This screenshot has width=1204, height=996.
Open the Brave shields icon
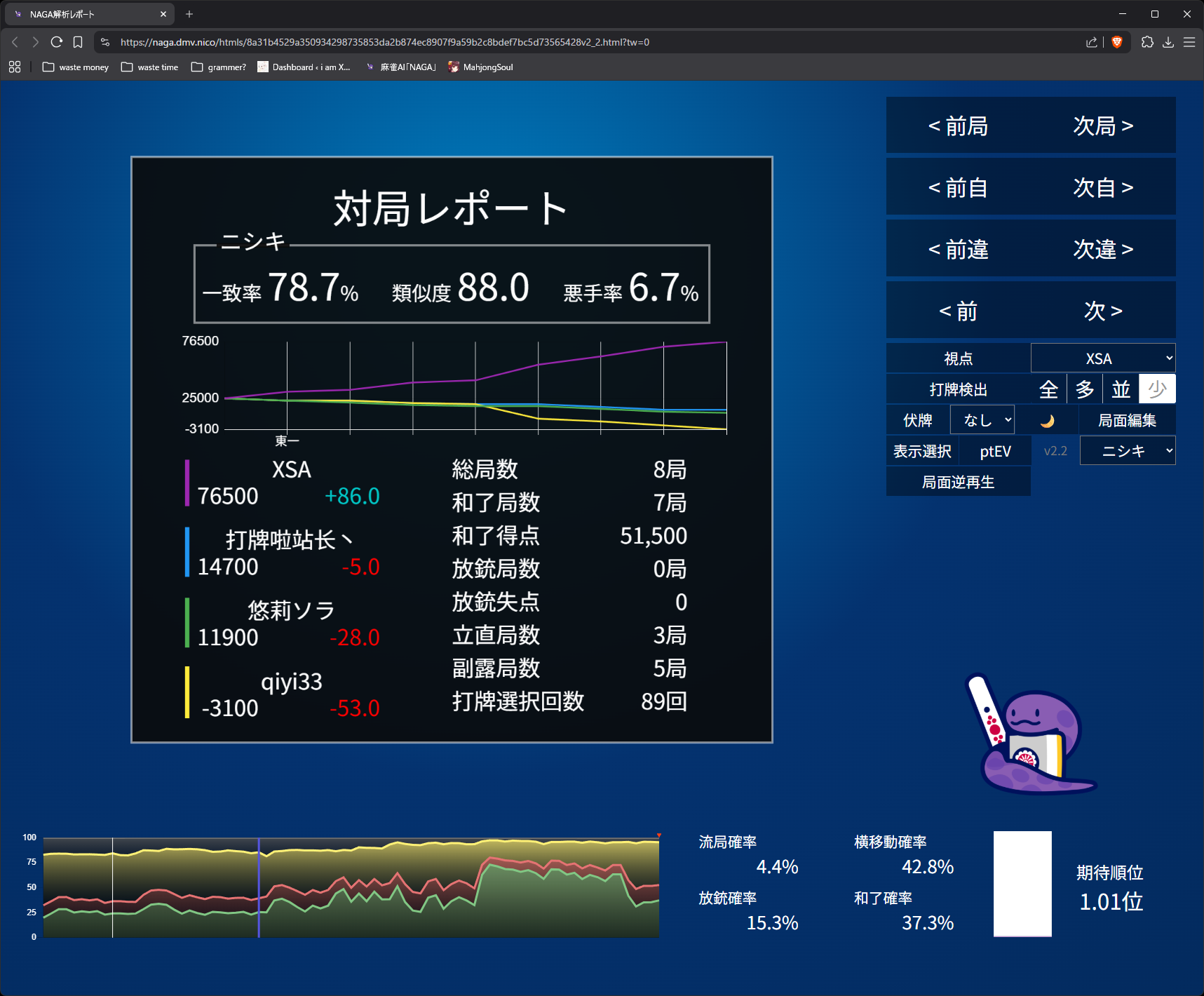pyautogui.click(x=1117, y=42)
